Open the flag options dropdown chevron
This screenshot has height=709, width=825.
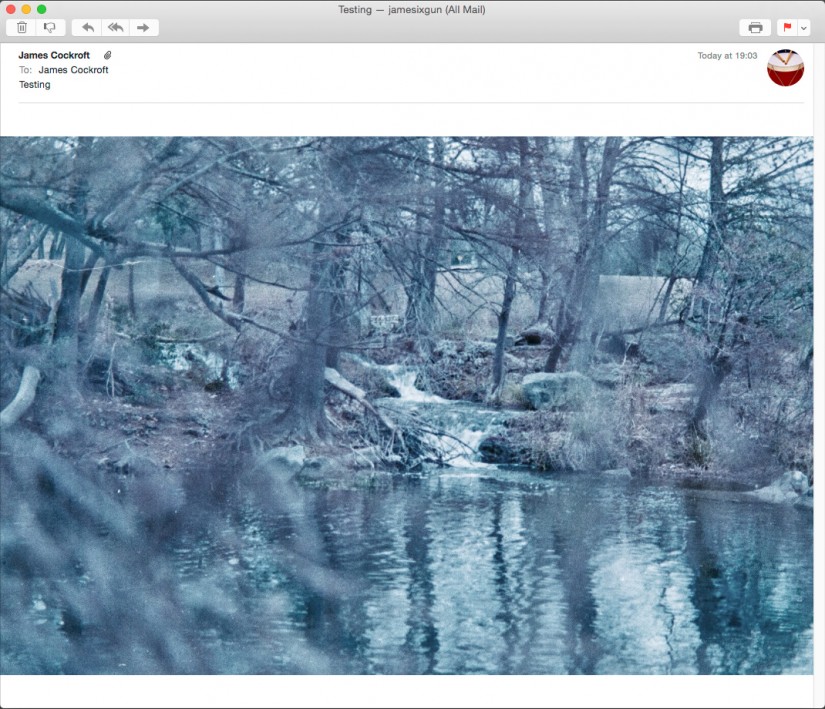coord(803,30)
